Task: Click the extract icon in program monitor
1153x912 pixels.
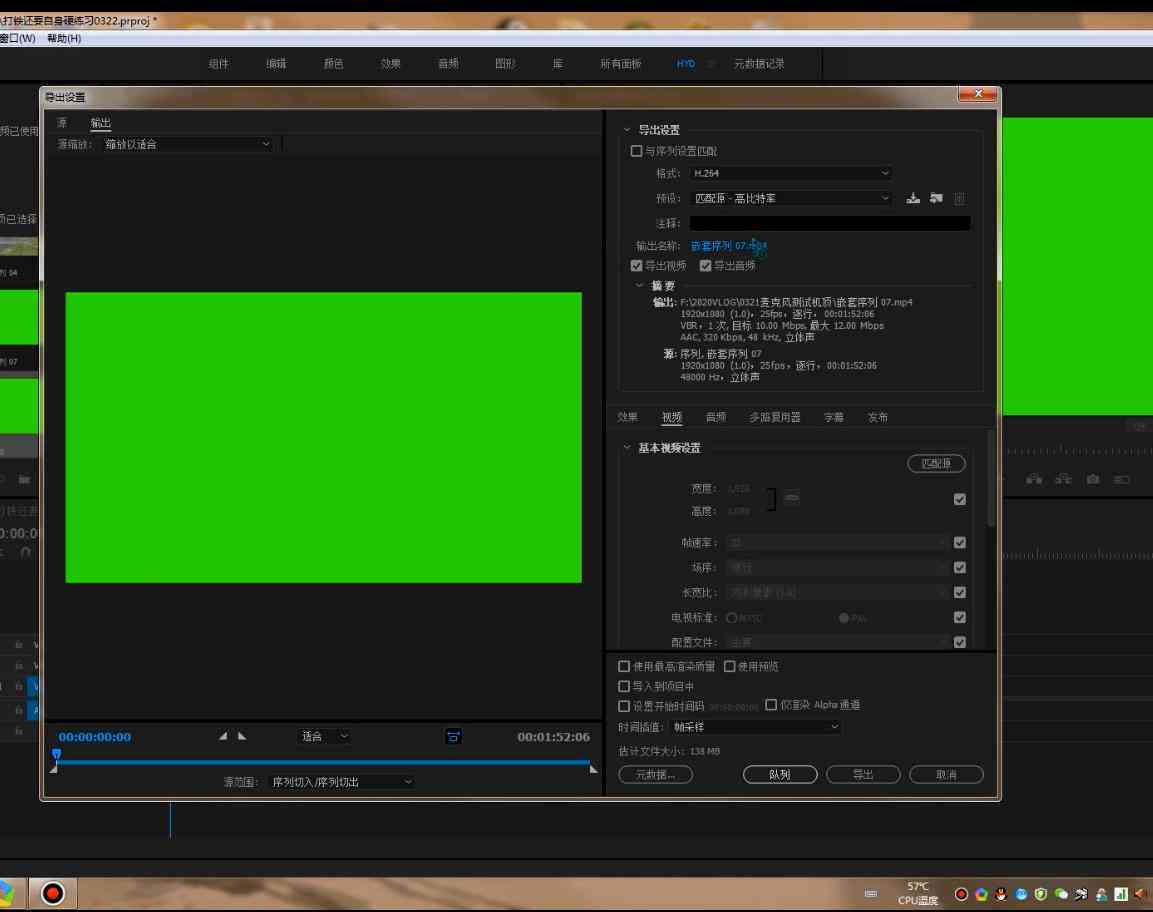Action: pyautogui.click(x=1063, y=479)
